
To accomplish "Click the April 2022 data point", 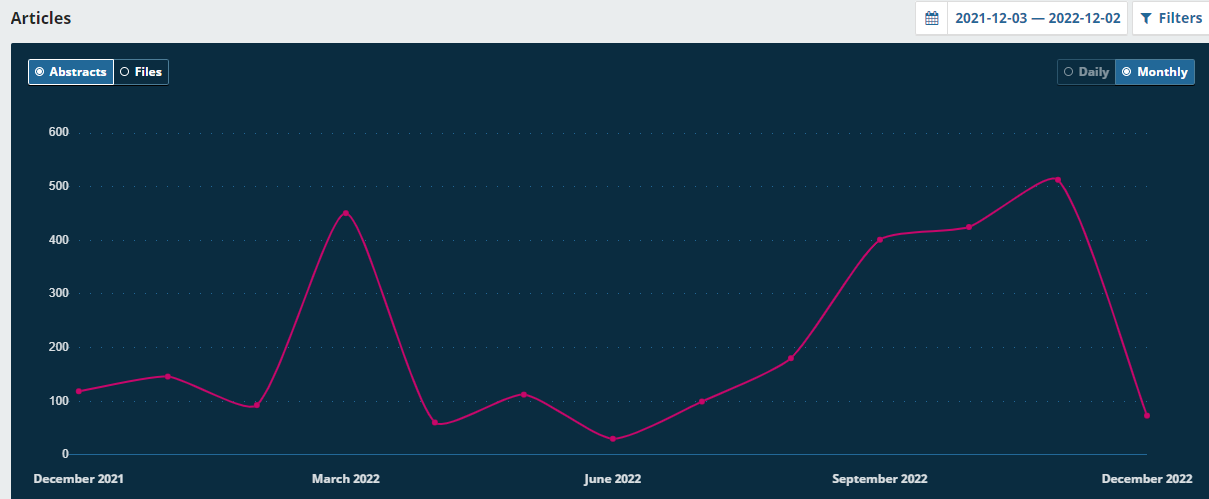I will click(x=435, y=422).
